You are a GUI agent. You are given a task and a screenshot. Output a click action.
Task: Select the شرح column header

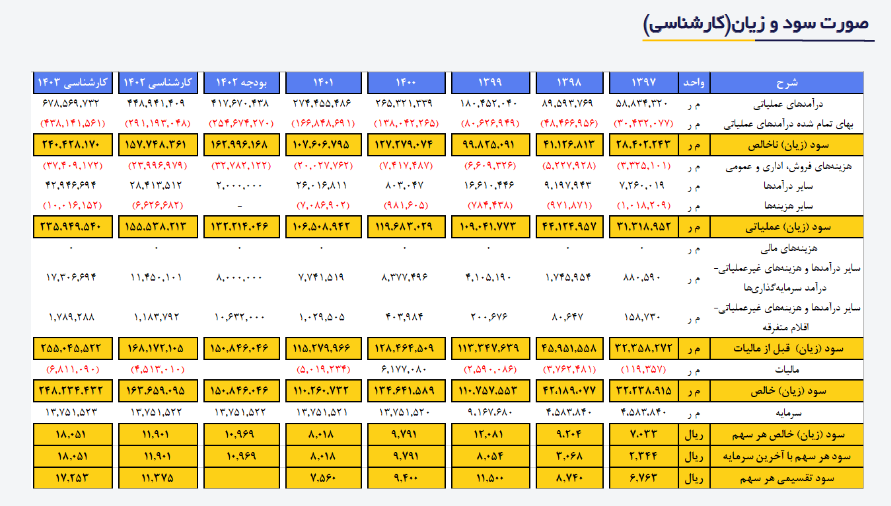[x=787, y=80]
